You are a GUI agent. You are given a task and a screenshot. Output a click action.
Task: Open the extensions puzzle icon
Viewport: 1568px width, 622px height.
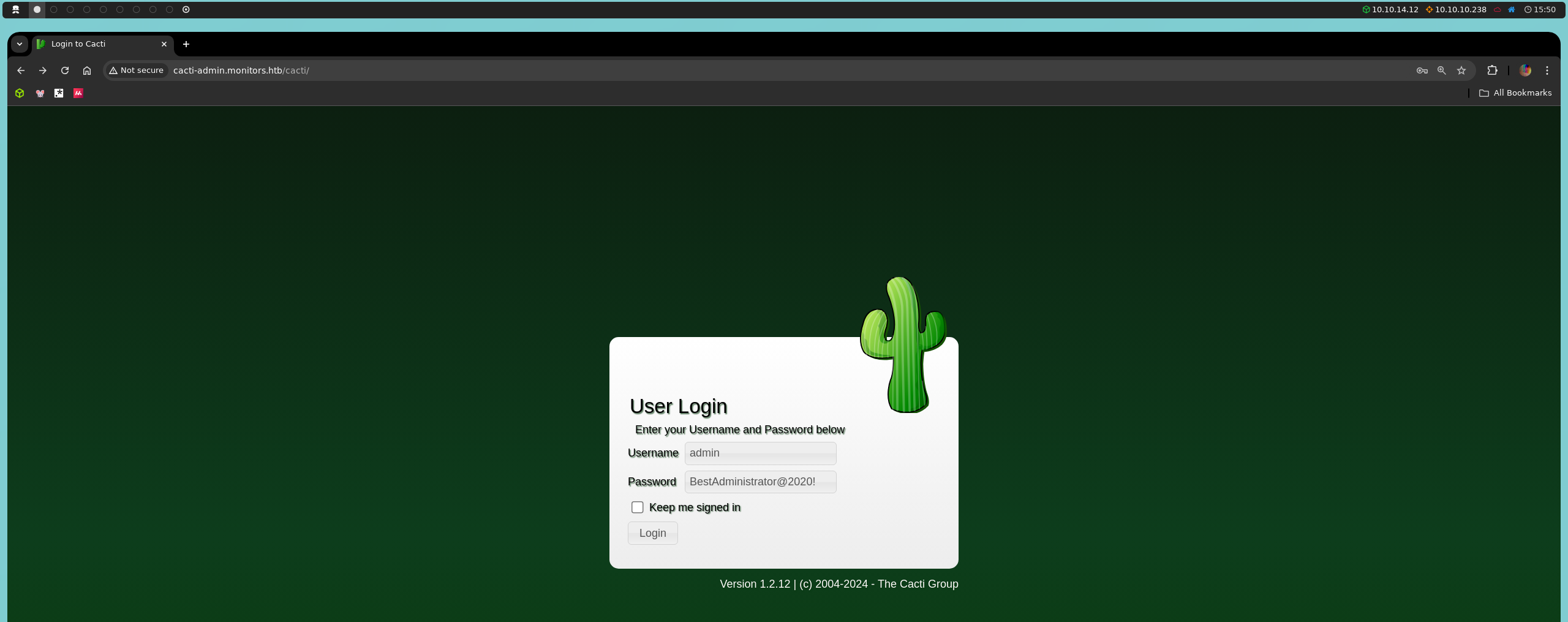pos(1493,70)
